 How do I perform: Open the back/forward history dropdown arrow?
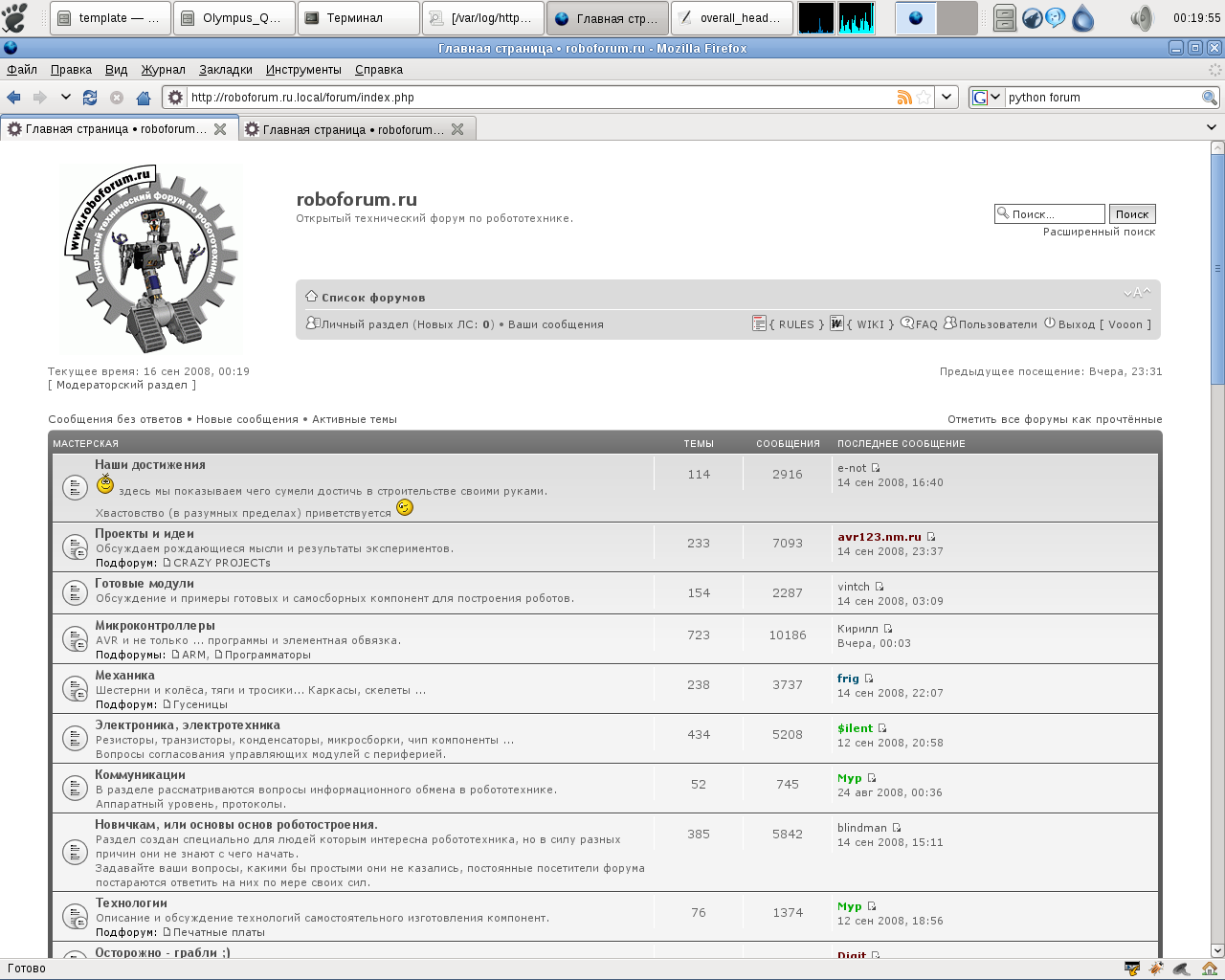click(65, 97)
